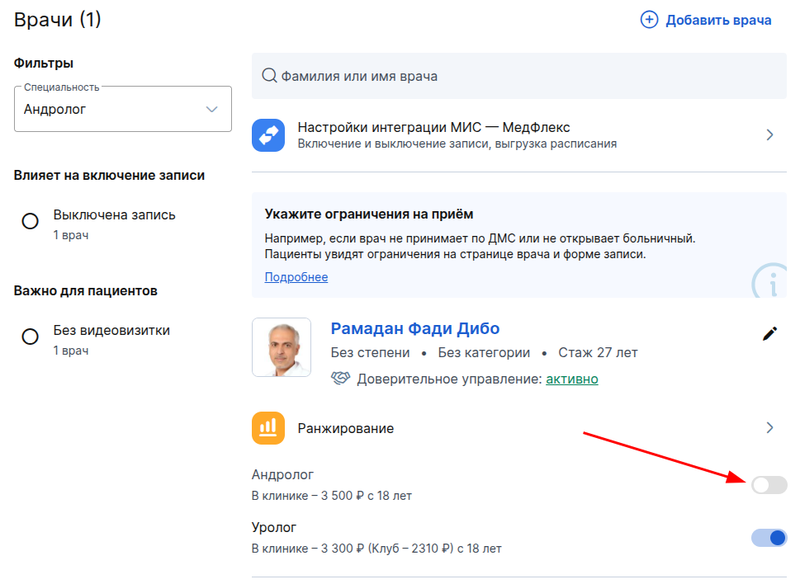Click the handshake trust management icon
This screenshot has width=800, height=584.
click(x=341, y=379)
